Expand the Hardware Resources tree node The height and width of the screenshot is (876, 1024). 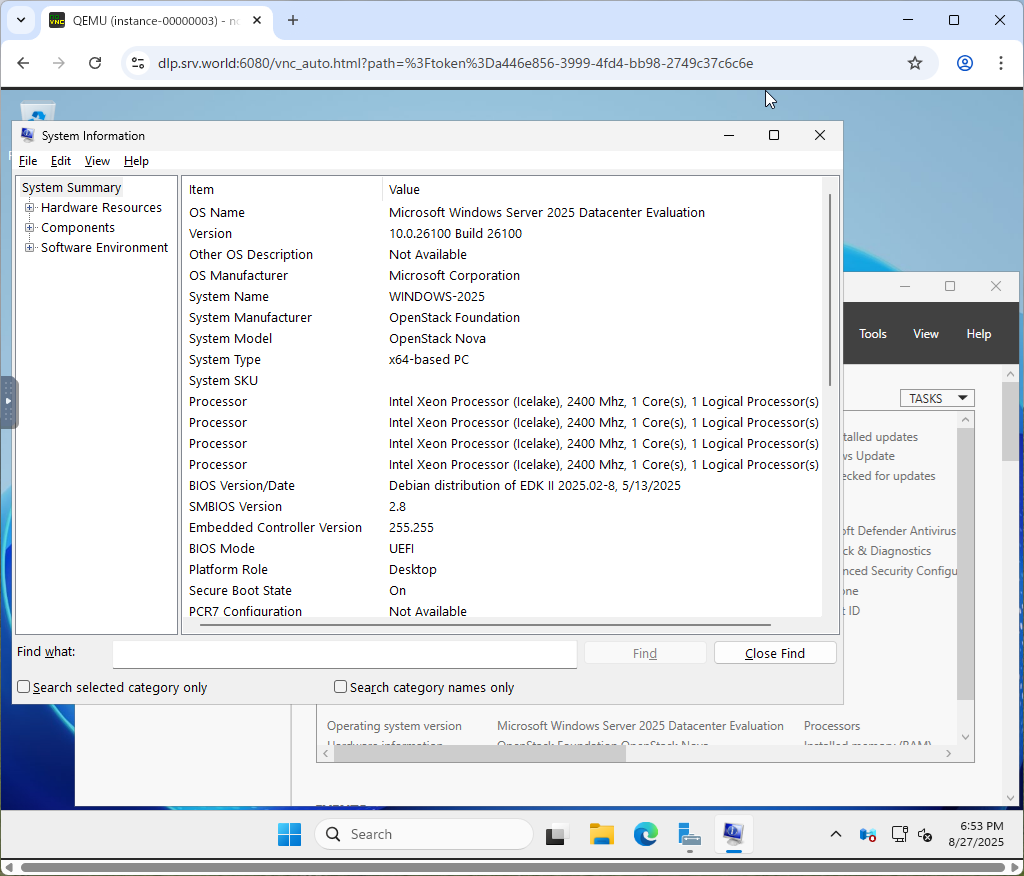click(30, 208)
